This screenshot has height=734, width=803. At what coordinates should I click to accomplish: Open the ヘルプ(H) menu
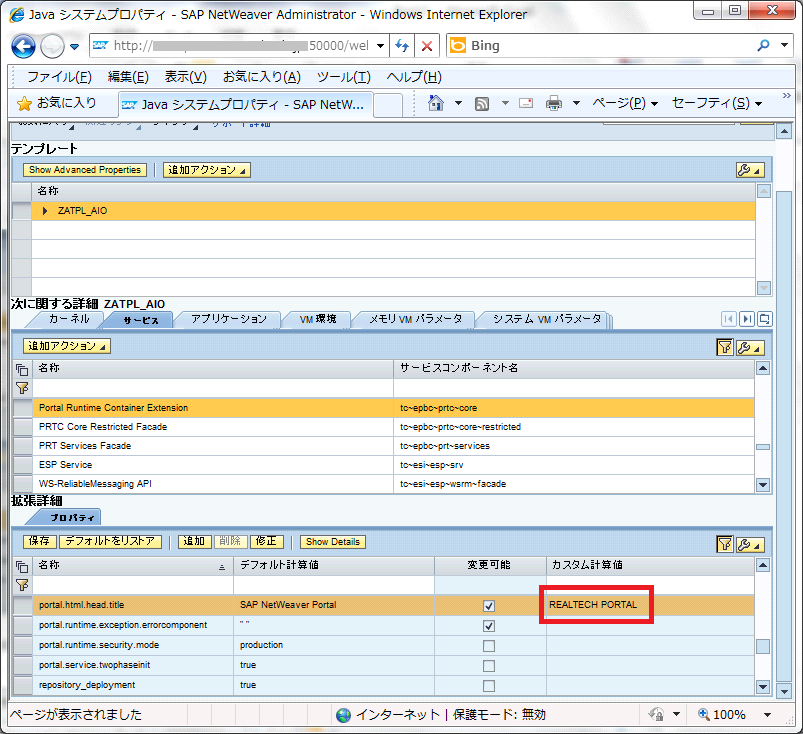(x=414, y=77)
